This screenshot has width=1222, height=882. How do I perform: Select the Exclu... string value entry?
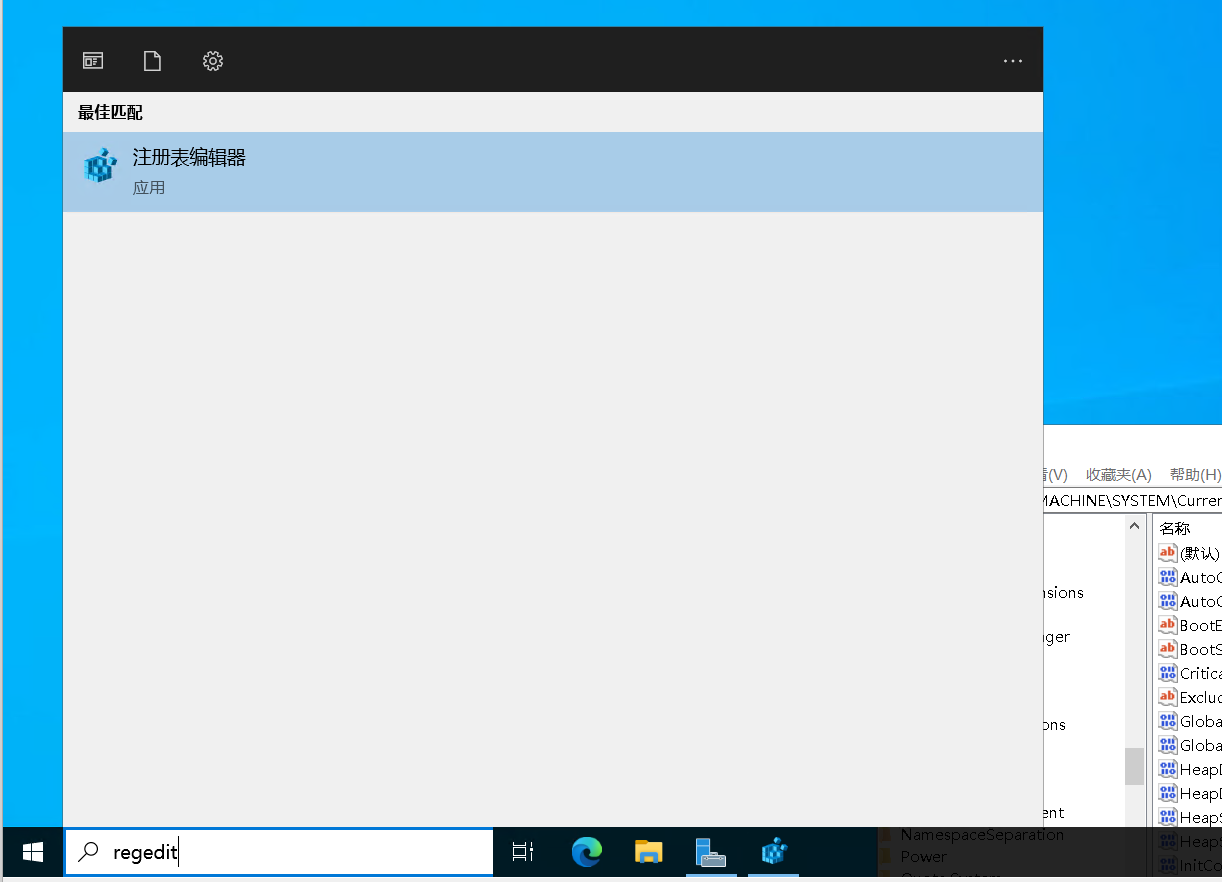[1198, 697]
